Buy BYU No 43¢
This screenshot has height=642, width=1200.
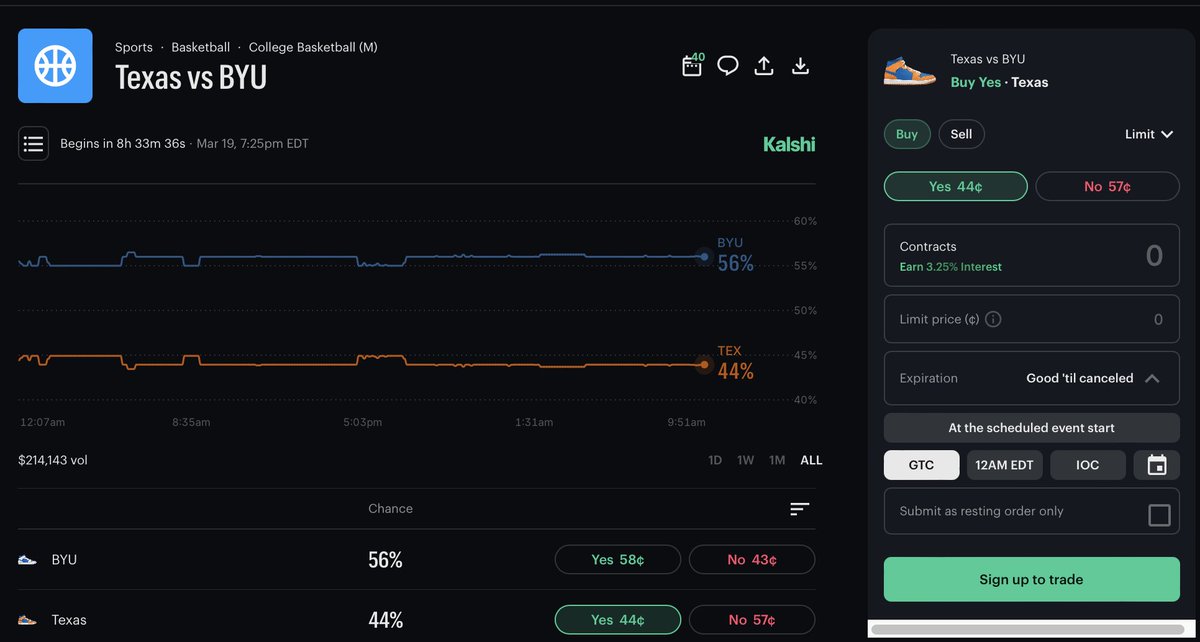[752, 560]
